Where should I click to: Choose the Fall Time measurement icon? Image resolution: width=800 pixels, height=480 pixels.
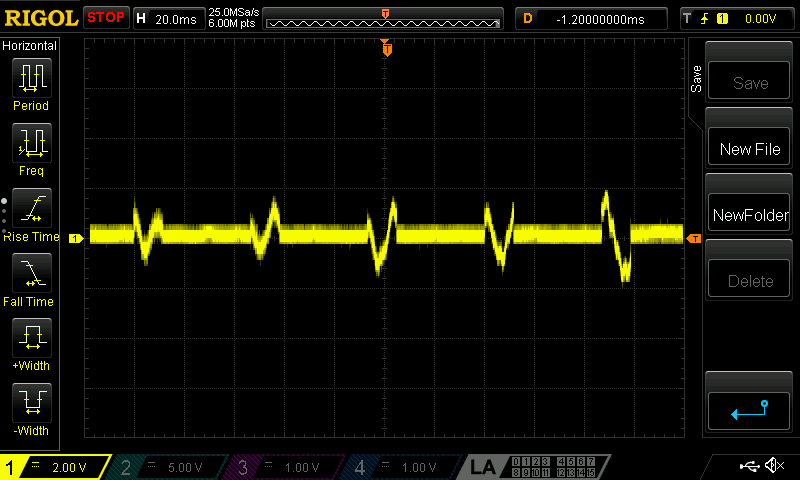pyautogui.click(x=32, y=273)
